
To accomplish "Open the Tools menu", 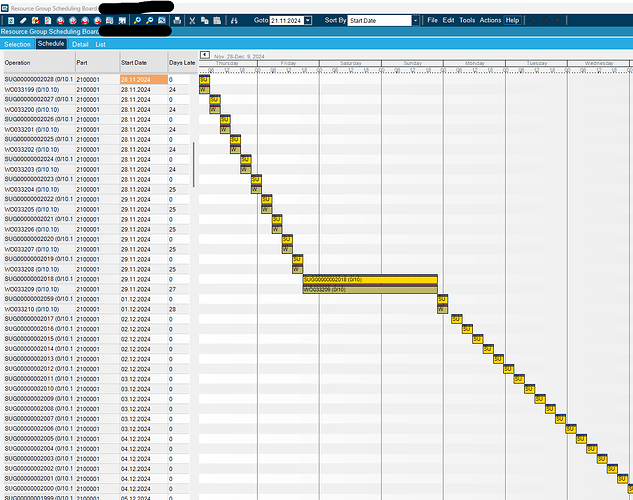I will pos(467,20).
